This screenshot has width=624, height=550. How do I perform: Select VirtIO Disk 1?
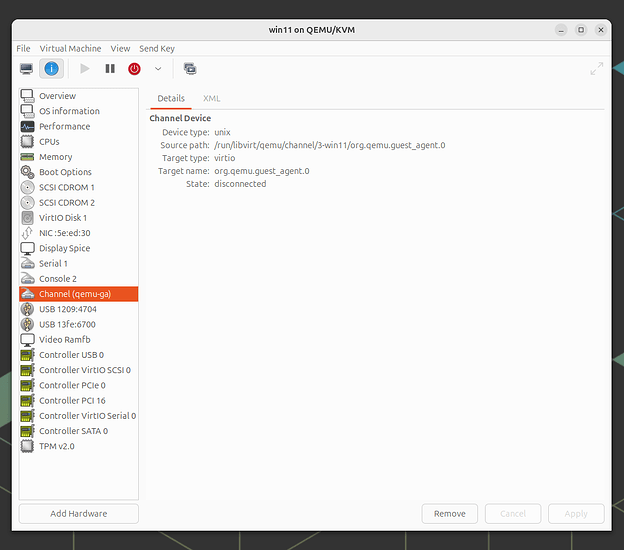pyautogui.click(x=79, y=218)
